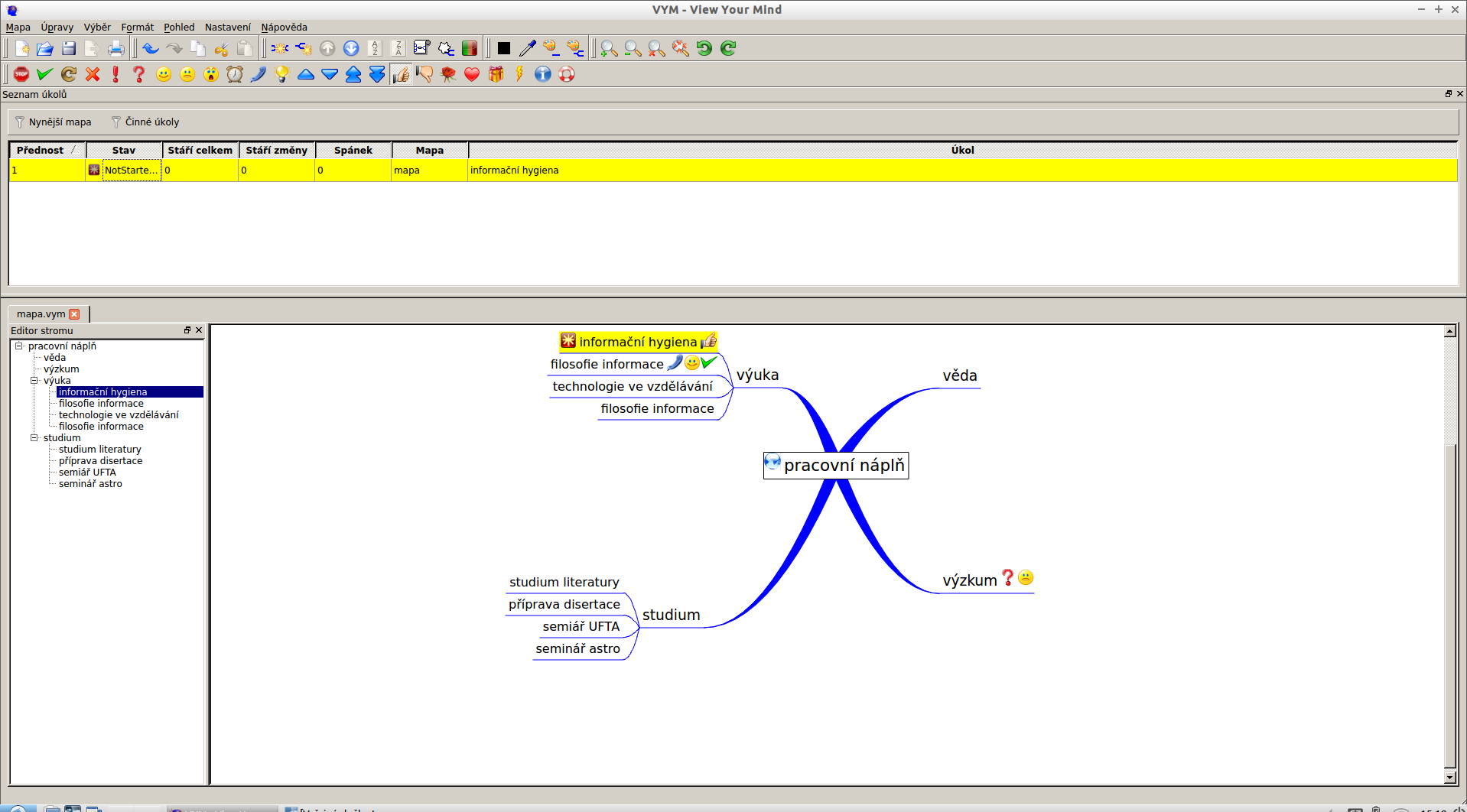The width and height of the screenshot is (1467, 812).
Task: Sort children alphabetically with A-Z icon
Action: 375,49
